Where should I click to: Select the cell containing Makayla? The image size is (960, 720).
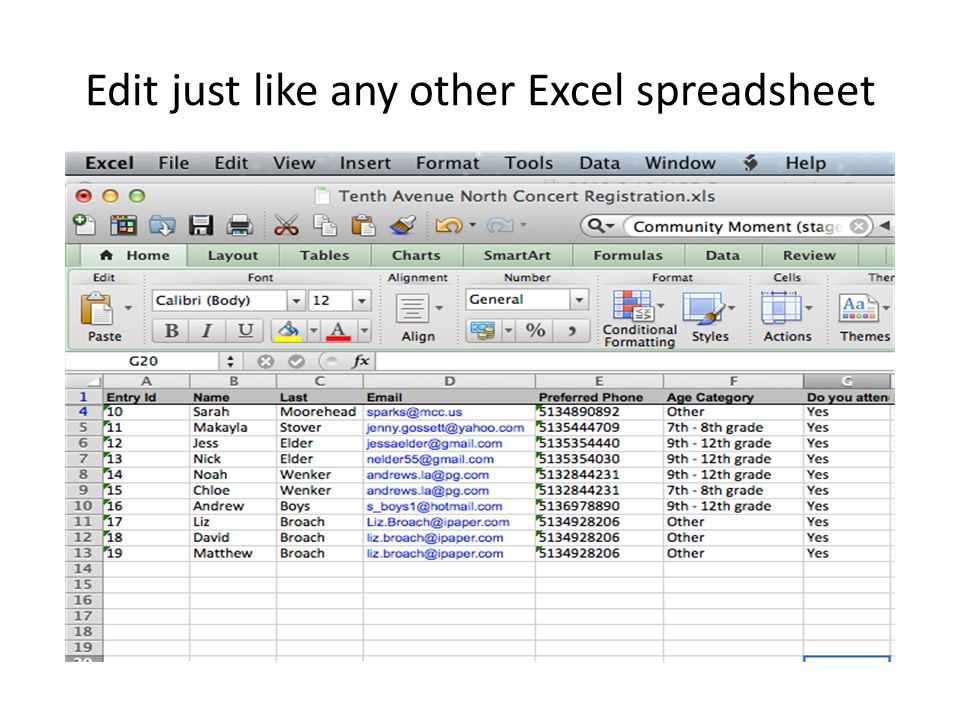coord(233,428)
